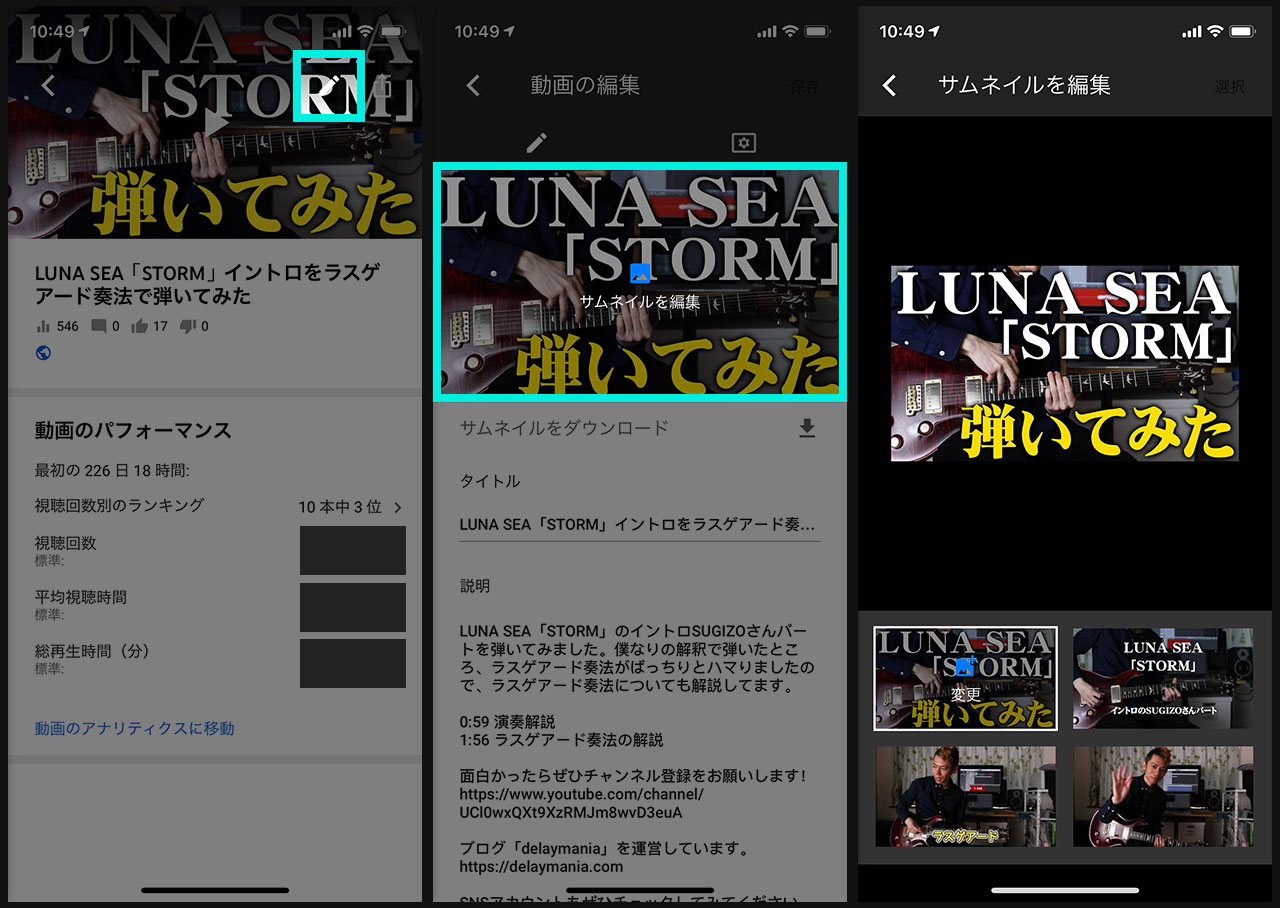Tap the battery icon in the right phone status bar
This screenshot has width=1280, height=908.
click(x=1243, y=32)
